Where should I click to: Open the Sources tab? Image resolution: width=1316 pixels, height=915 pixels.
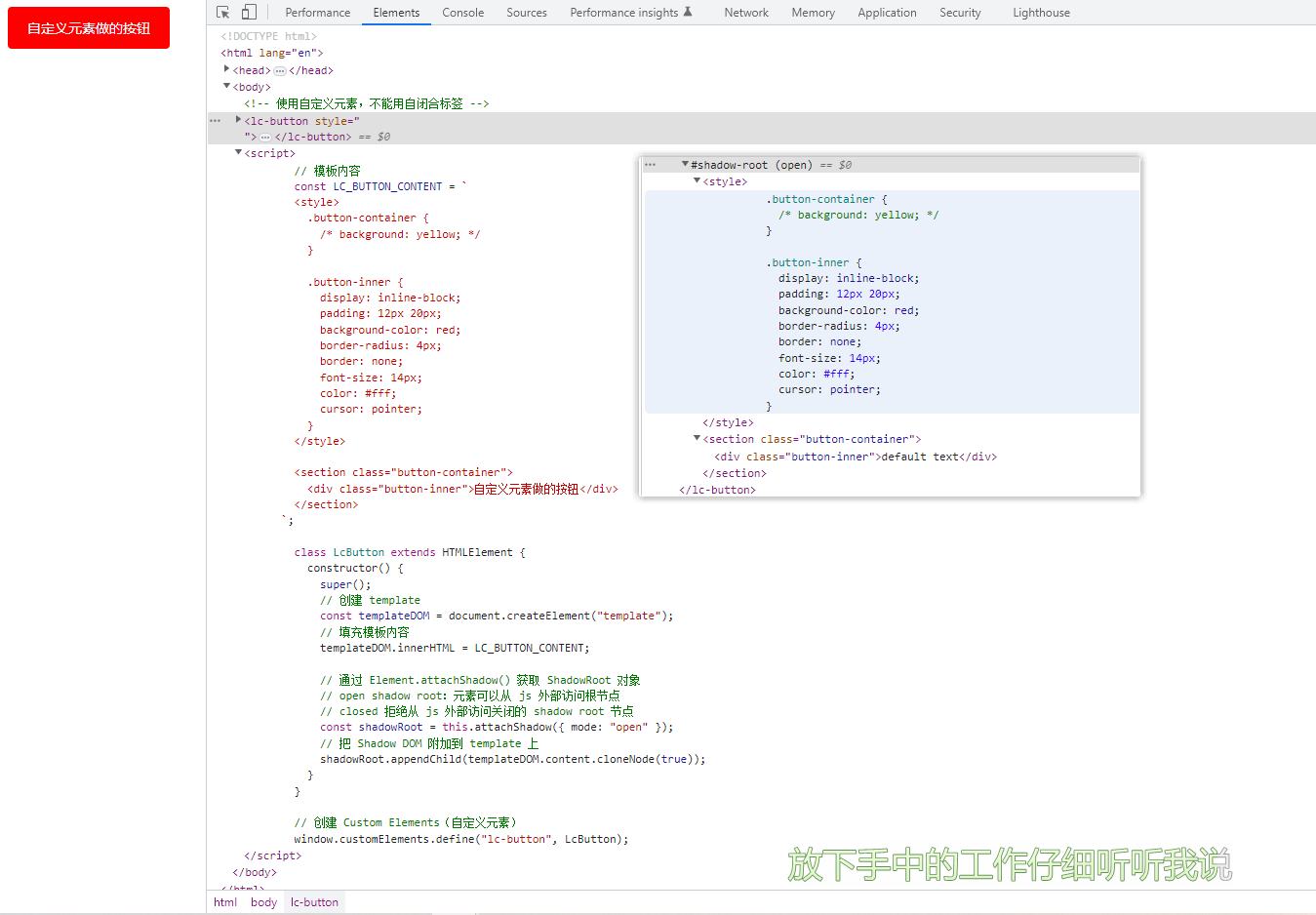(x=527, y=13)
